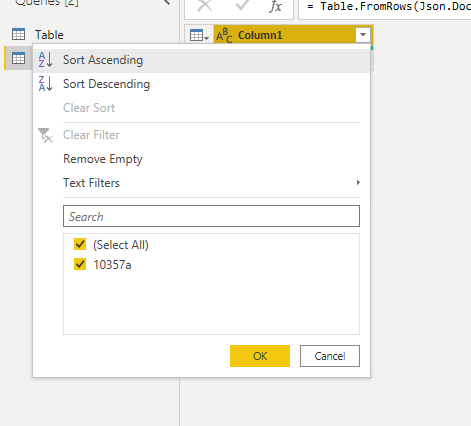The image size is (471, 426).
Task: Click the Table query grid icon
Action: (18, 34)
